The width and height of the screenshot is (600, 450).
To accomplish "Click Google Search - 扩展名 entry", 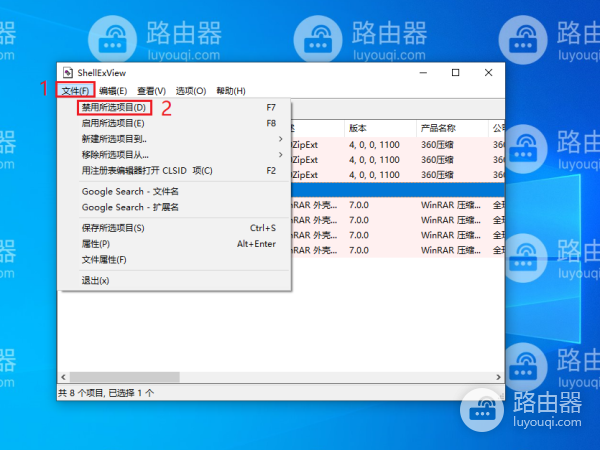I will pos(176,207).
